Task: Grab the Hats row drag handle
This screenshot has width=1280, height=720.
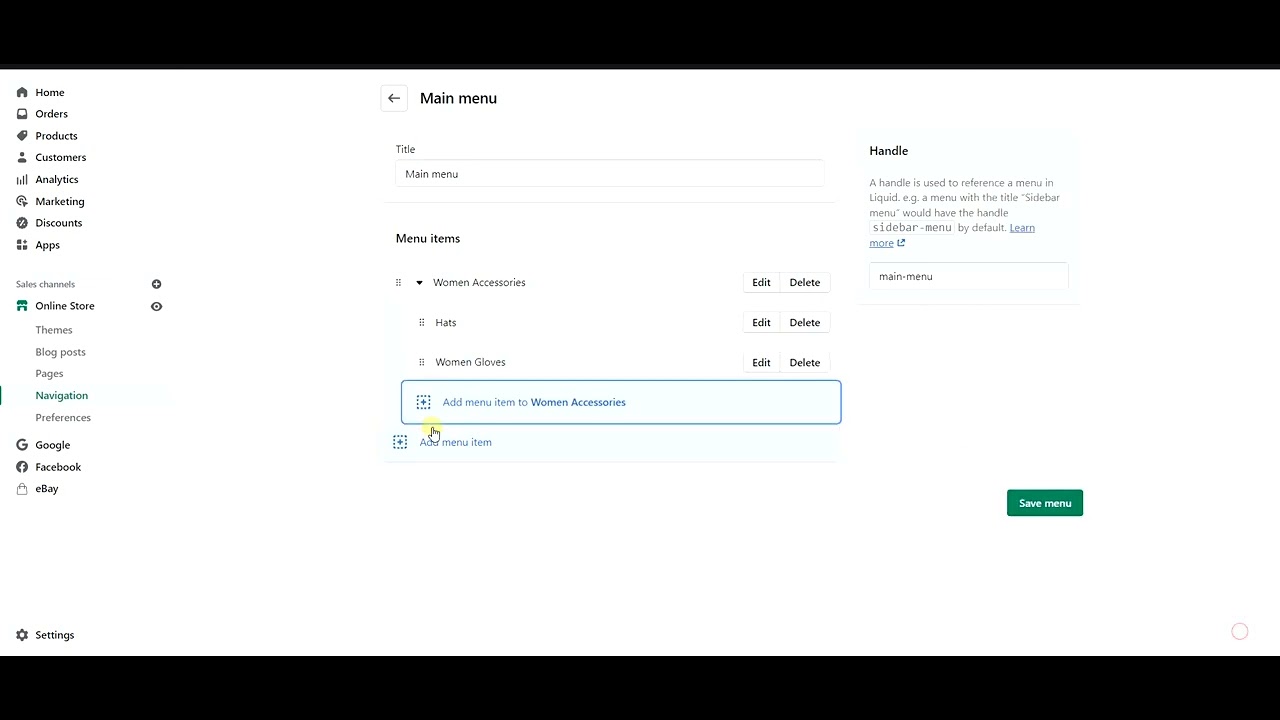Action: [x=421, y=323]
